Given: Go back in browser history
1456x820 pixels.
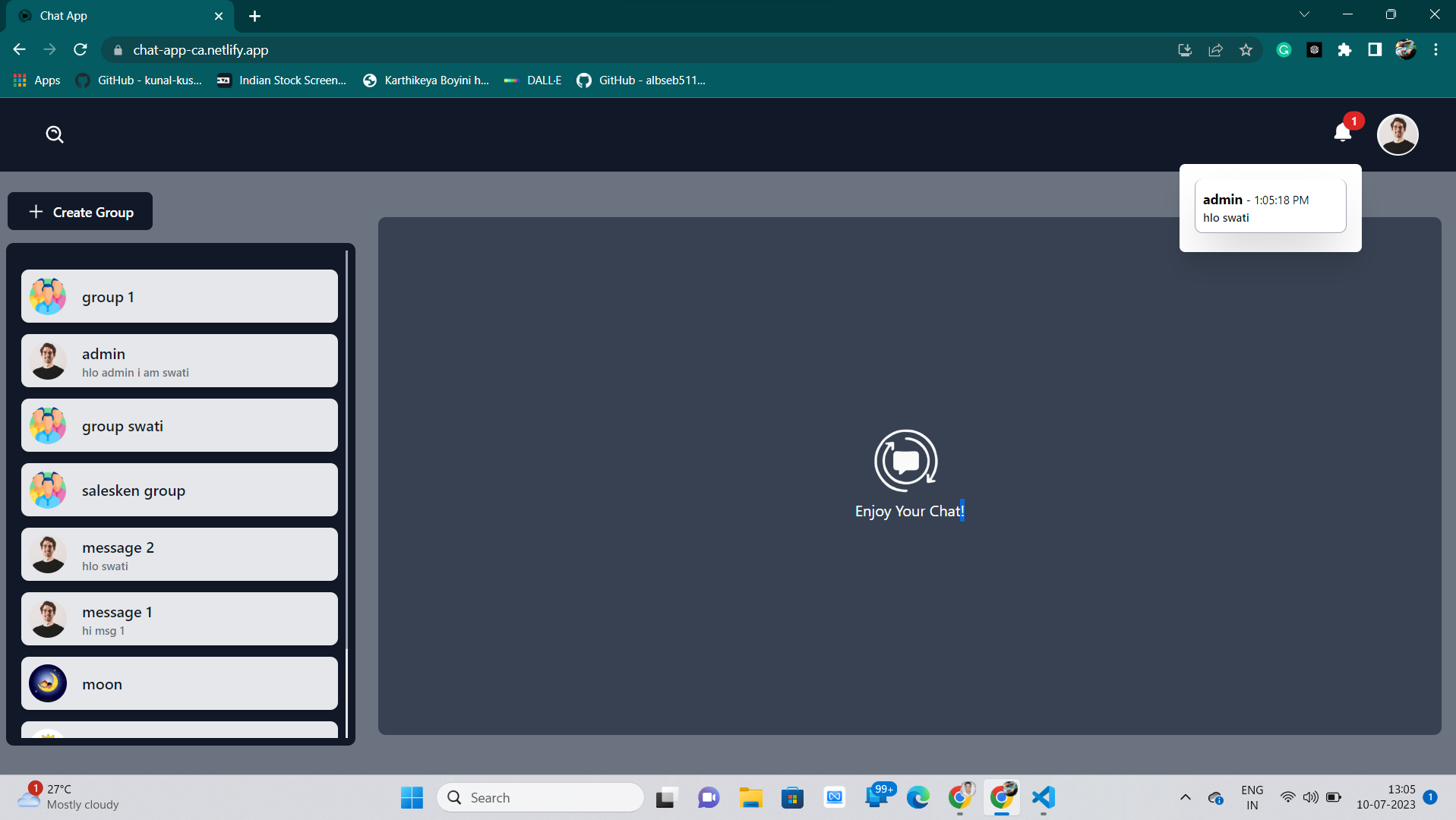Looking at the screenshot, I should [x=20, y=50].
